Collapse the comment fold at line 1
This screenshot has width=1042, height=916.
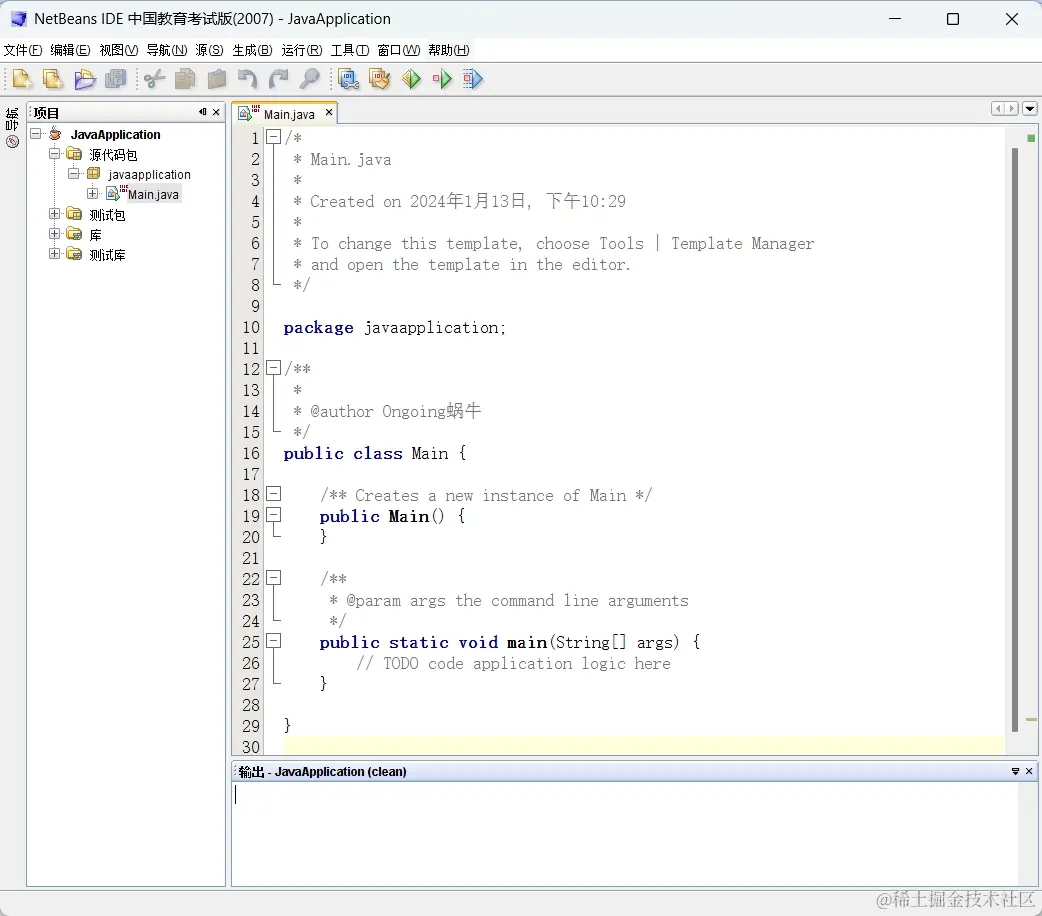click(x=273, y=137)
